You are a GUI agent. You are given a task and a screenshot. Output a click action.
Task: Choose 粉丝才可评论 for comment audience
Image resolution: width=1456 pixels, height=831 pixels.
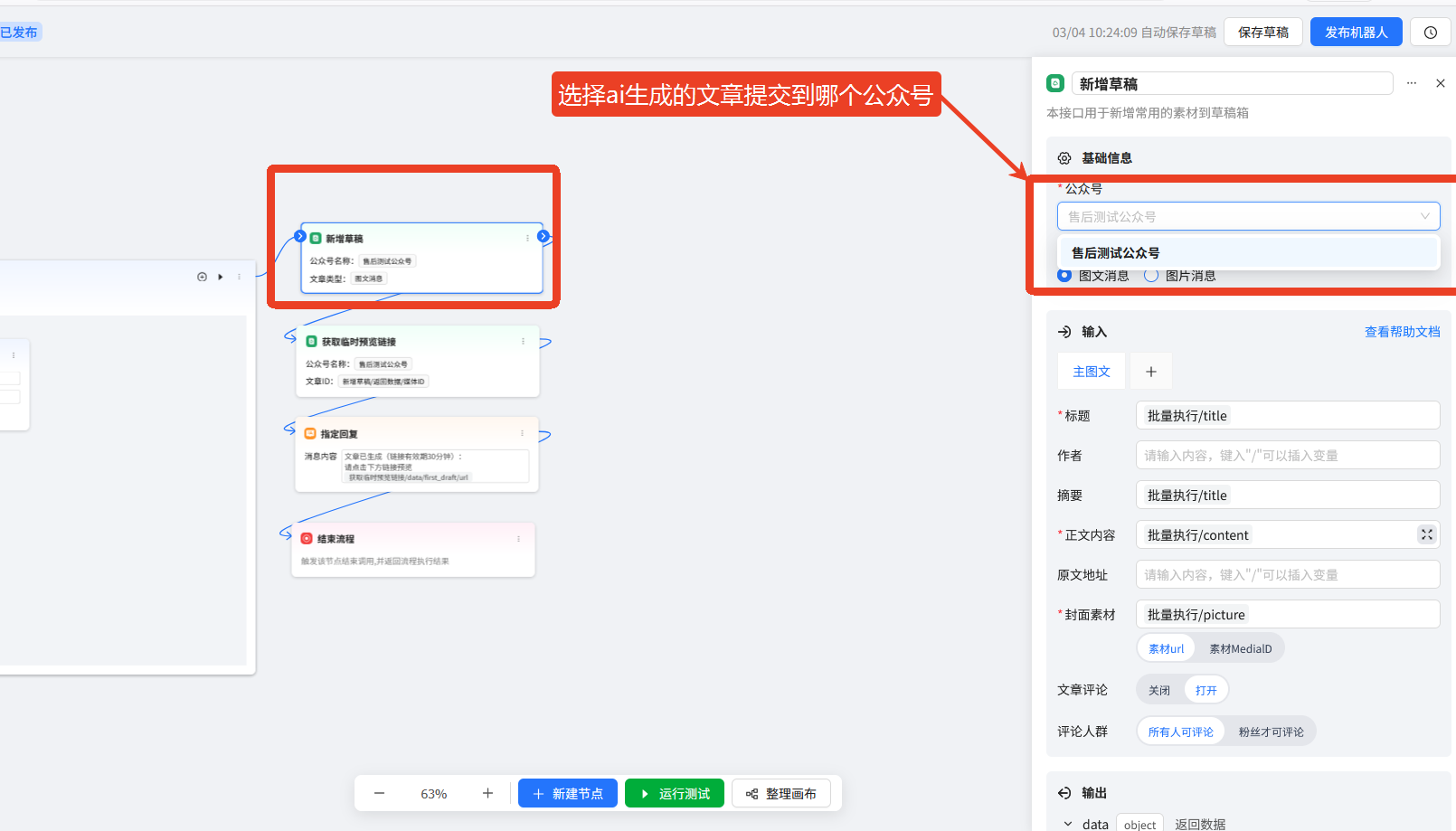(x=1271, y=732)
